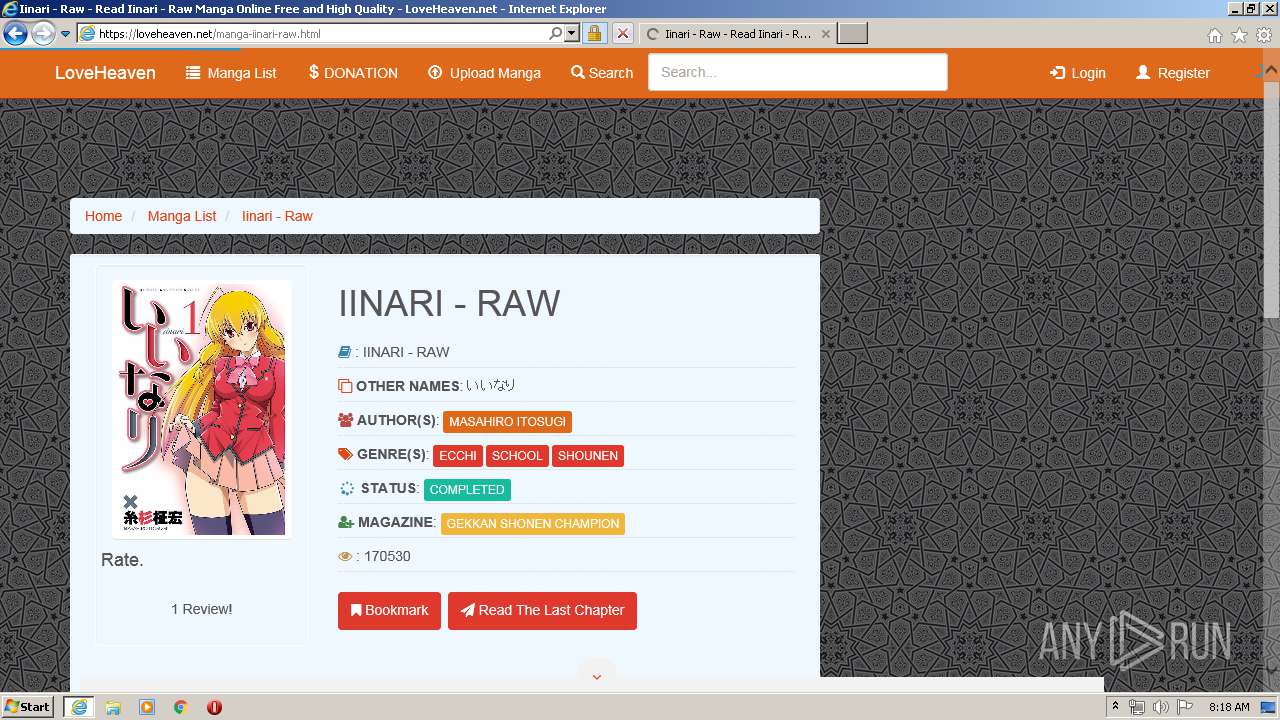Open the address bar autocomplete dropdown
This screenshot has height=720, width=1280.
pos(572,33)
